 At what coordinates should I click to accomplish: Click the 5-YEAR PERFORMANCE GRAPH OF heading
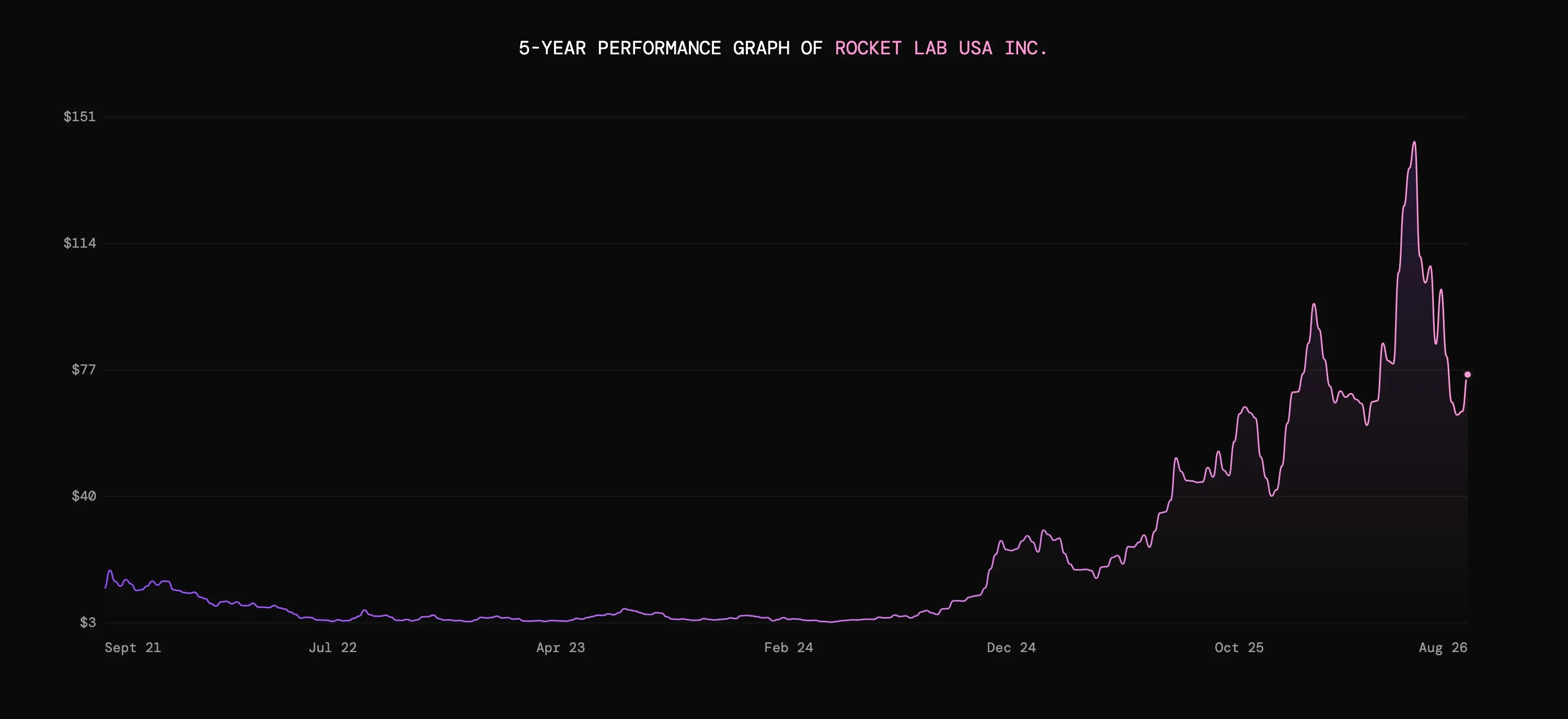click(670, 48)
